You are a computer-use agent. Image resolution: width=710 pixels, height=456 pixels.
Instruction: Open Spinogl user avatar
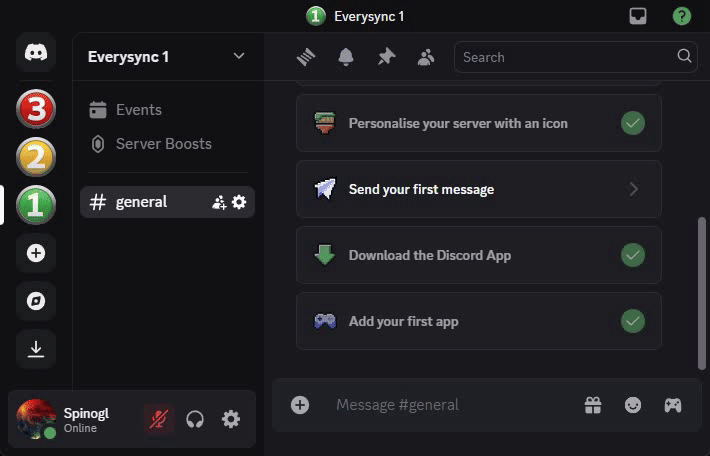36,419
